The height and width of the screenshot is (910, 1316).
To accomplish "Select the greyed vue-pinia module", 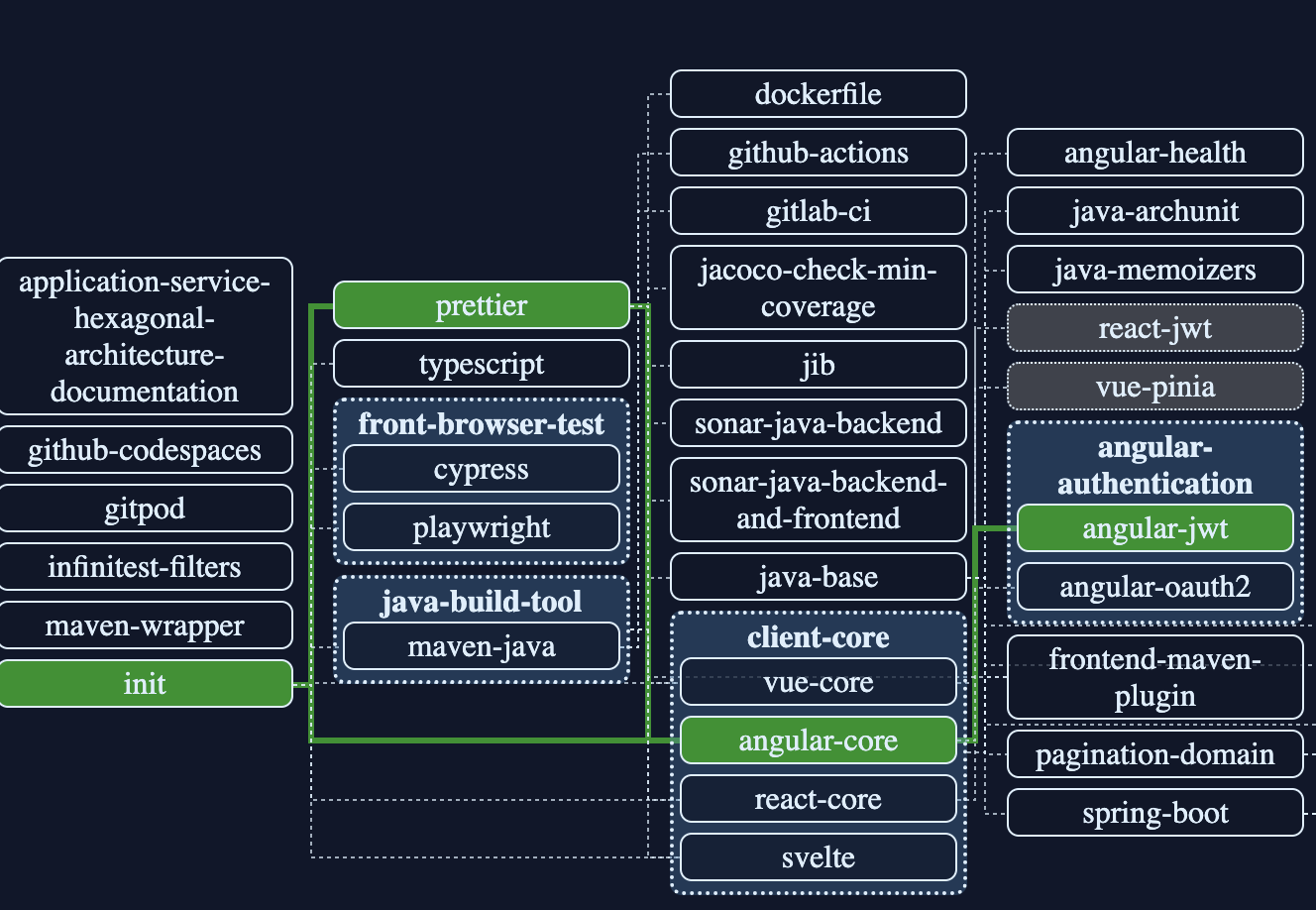I will coord(1154,387).
